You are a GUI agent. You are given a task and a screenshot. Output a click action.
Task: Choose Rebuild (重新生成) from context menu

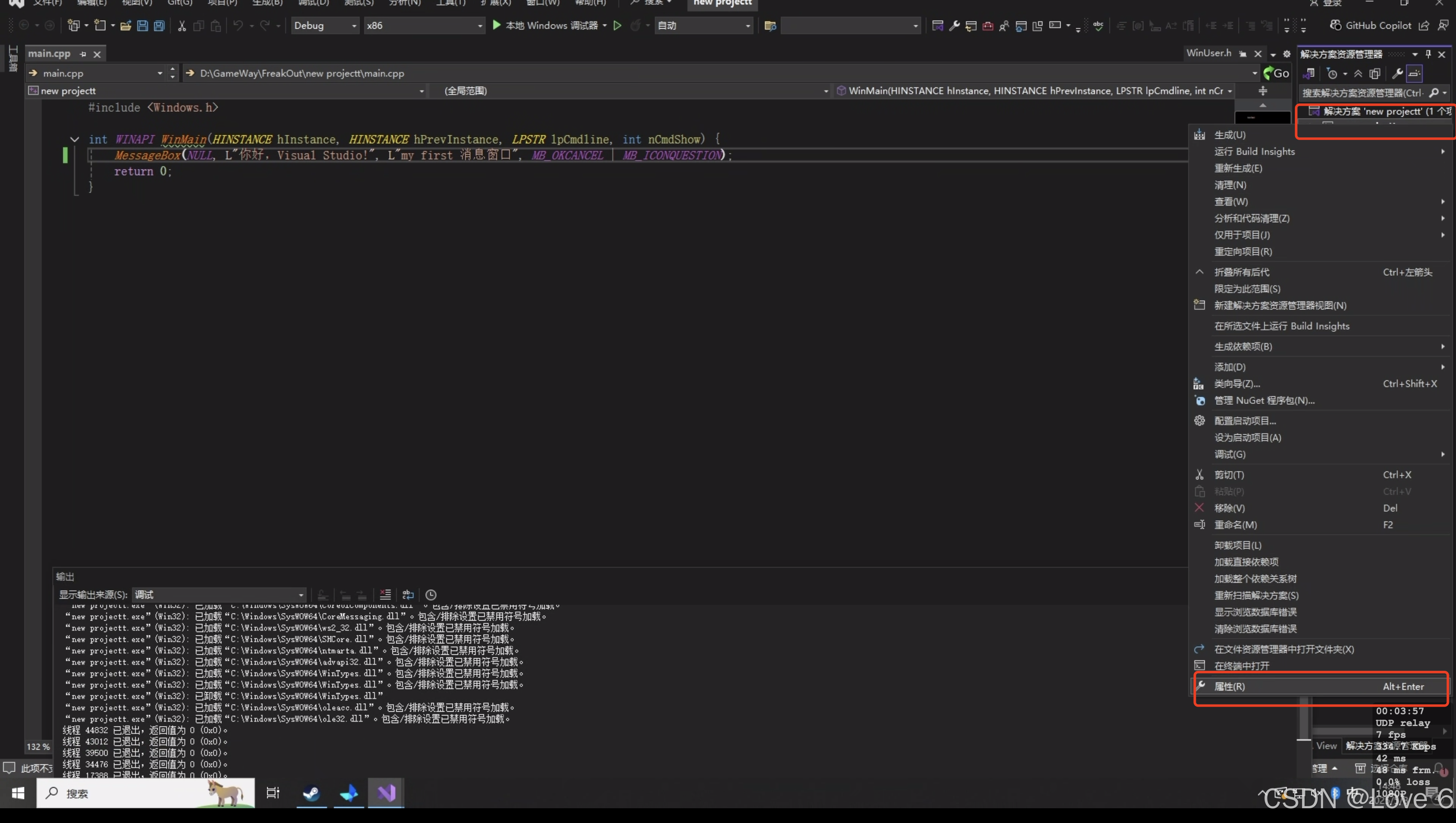click(1238, 169)
